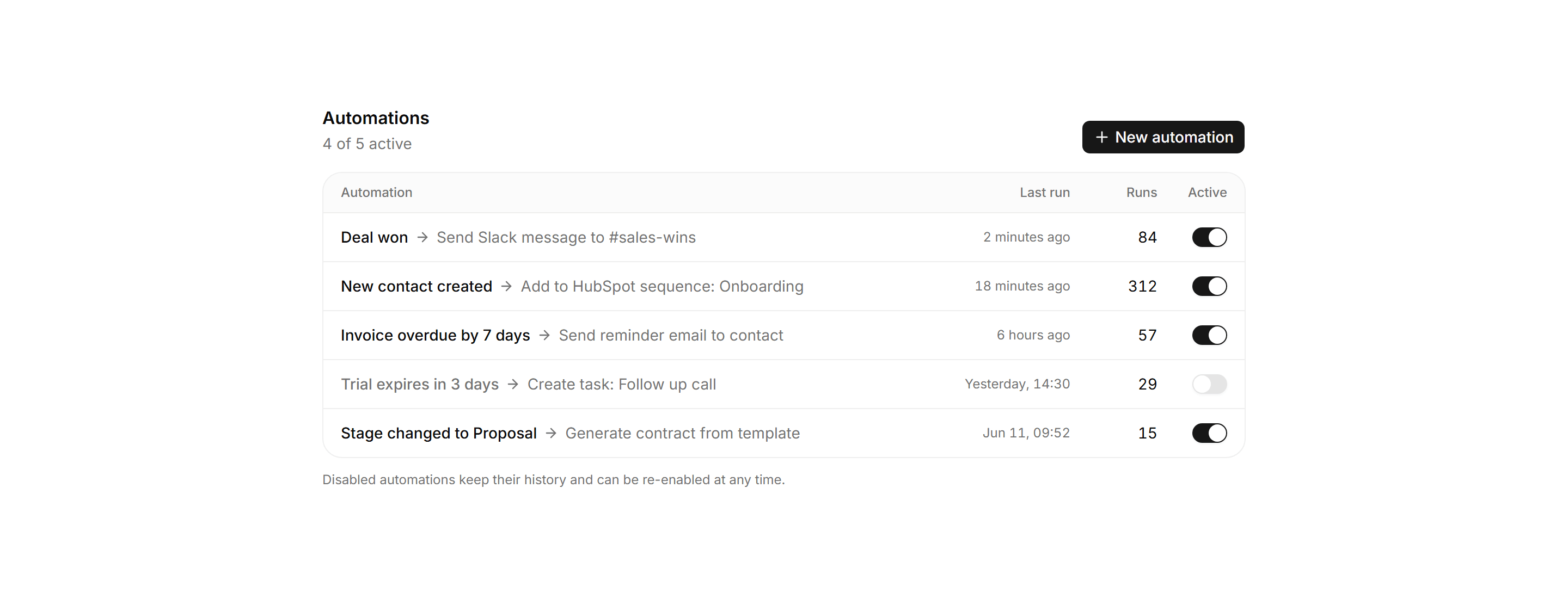Click the Automations page heading

tap(376, 118)
